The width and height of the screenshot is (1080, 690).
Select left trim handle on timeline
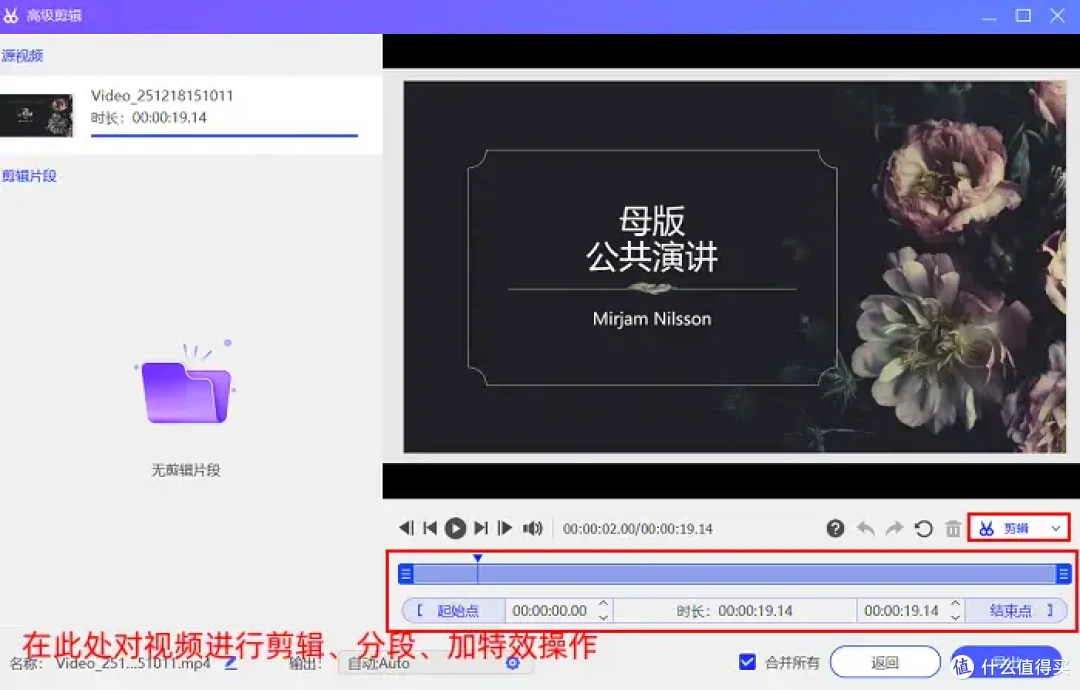pos(406,574)
